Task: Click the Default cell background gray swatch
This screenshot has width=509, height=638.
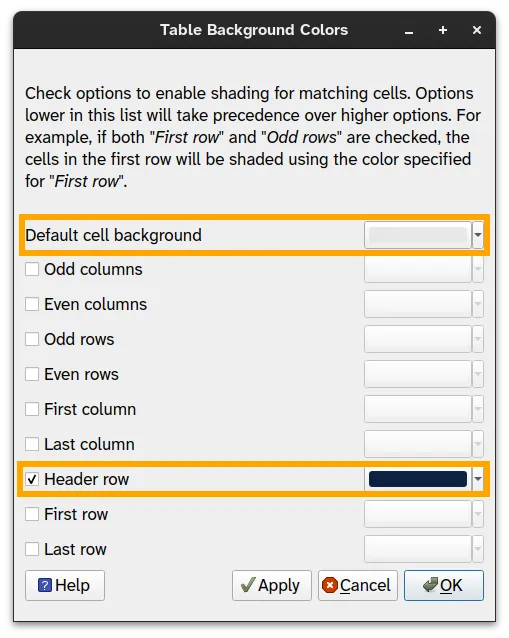Action: click(418, 235)
